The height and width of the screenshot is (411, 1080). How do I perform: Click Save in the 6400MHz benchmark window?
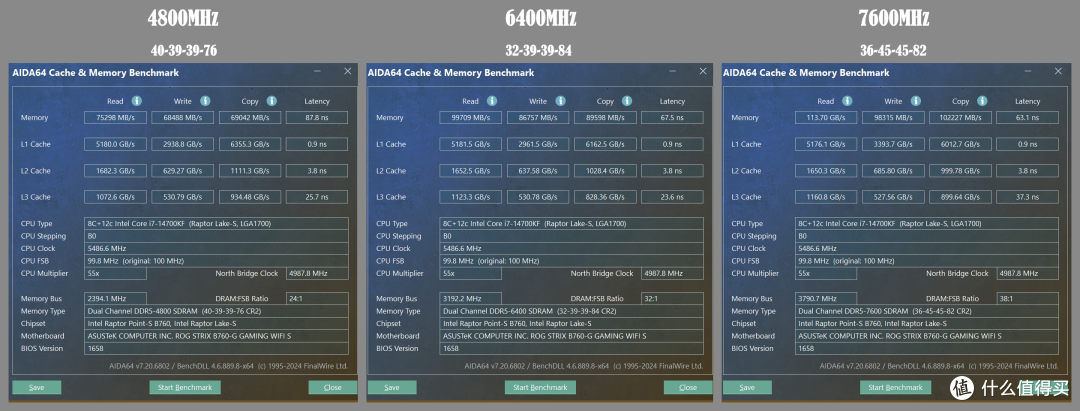point(392,388)
